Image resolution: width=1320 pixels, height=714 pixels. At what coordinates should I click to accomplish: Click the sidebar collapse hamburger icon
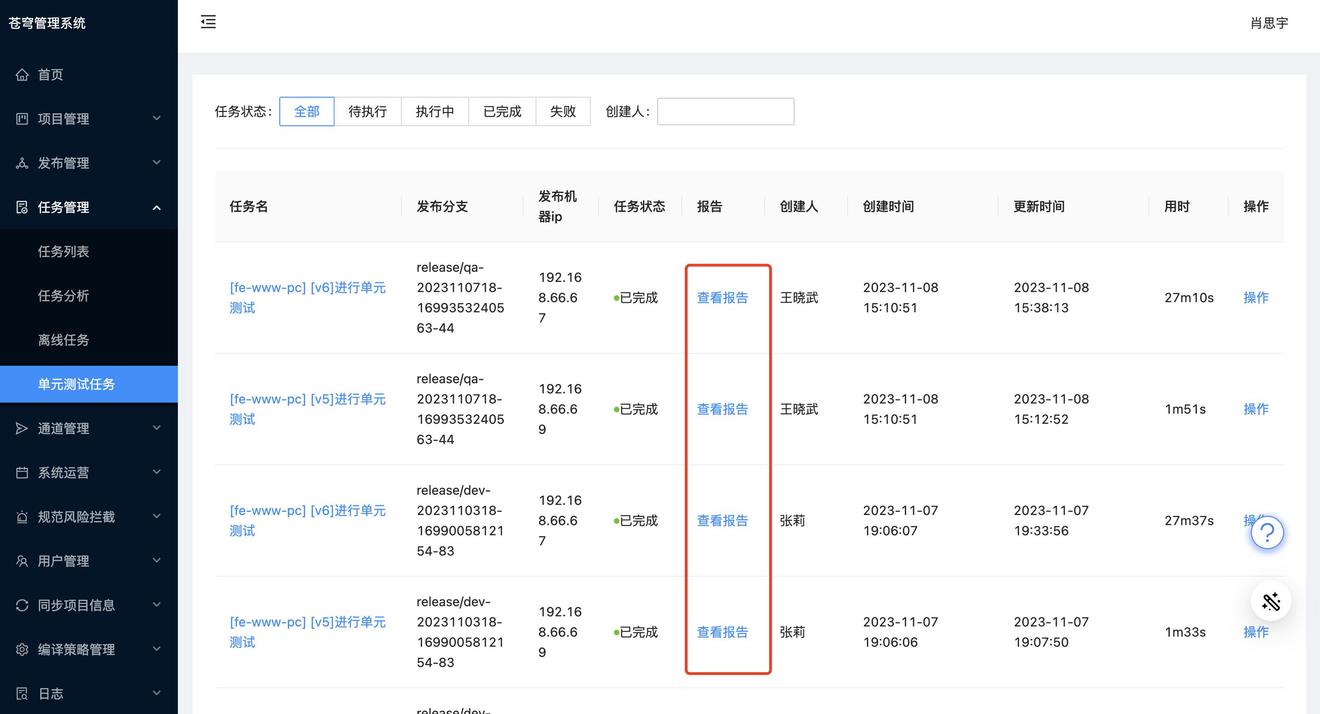point(208,22)
